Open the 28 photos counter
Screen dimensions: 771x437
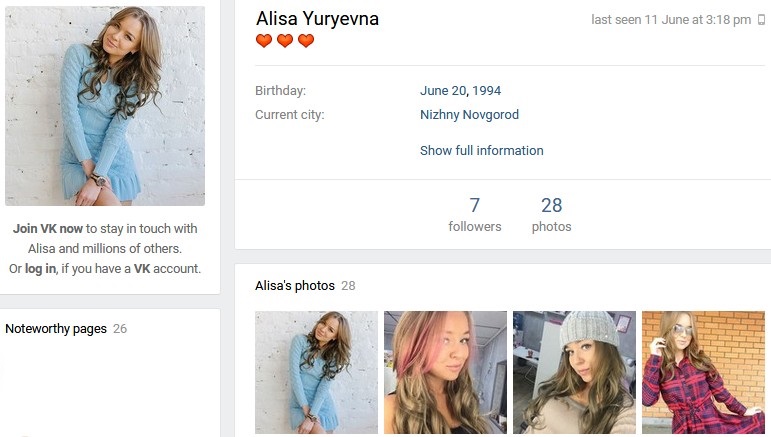coord(551,214)
